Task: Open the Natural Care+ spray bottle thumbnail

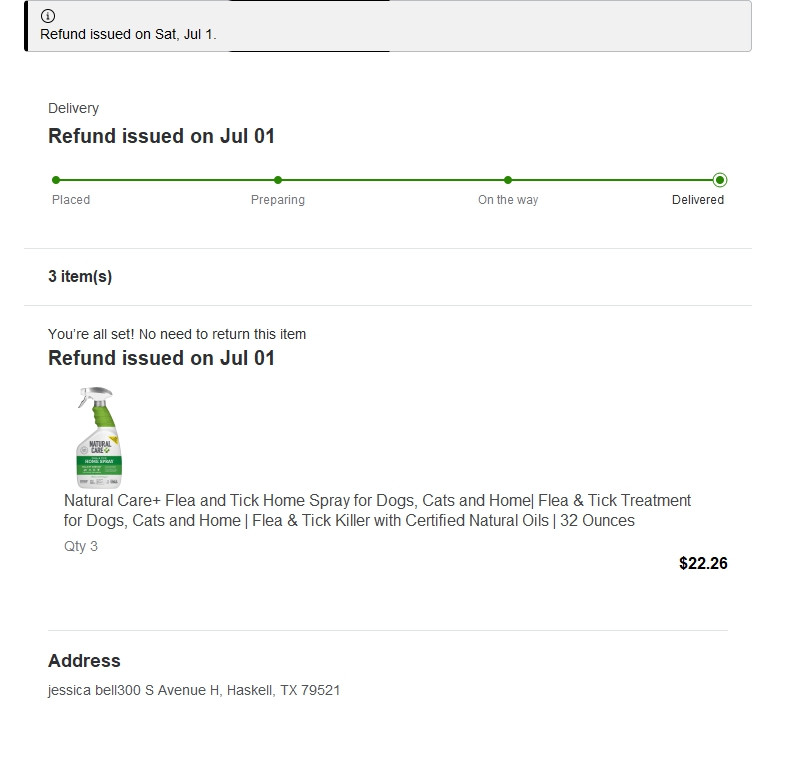Action: tap(99, 437)
